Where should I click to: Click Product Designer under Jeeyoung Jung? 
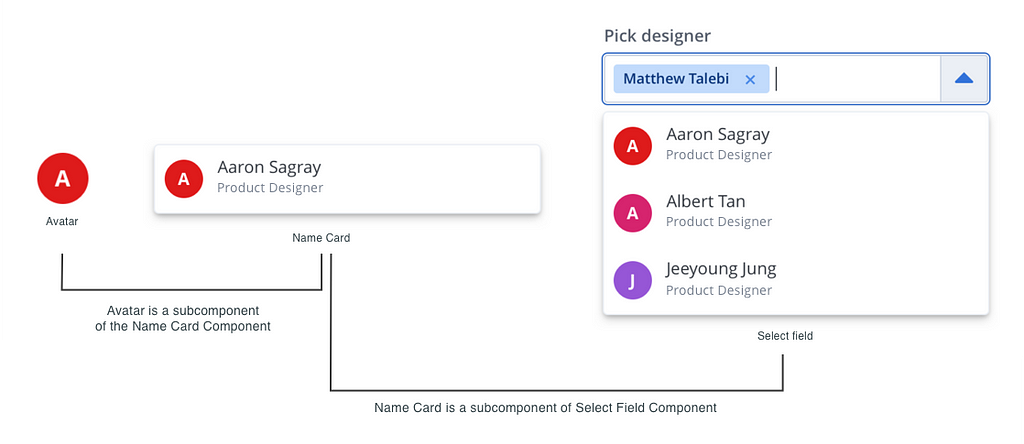click(x=719, y=291)
